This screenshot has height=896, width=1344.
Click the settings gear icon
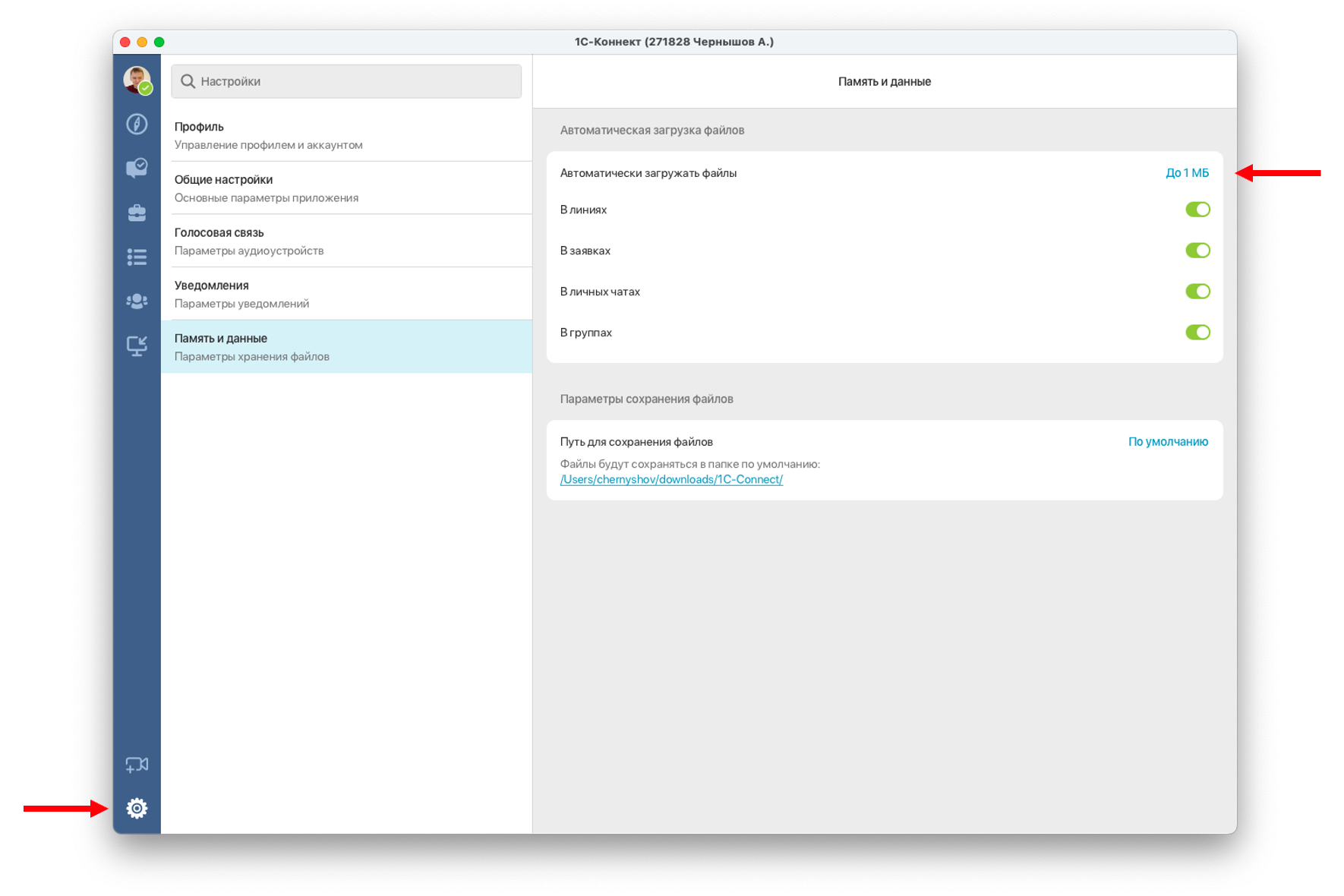point(137,808)
